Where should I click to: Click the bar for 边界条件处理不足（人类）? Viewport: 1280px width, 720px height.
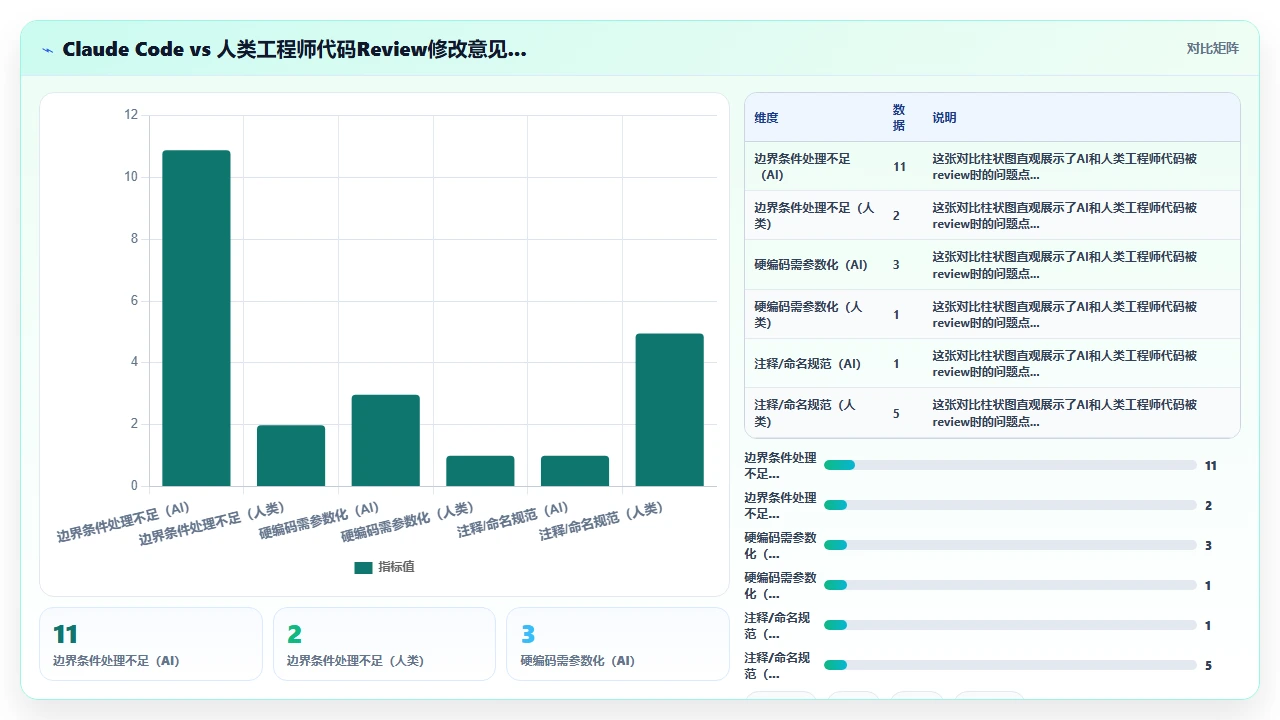[291, 456]
